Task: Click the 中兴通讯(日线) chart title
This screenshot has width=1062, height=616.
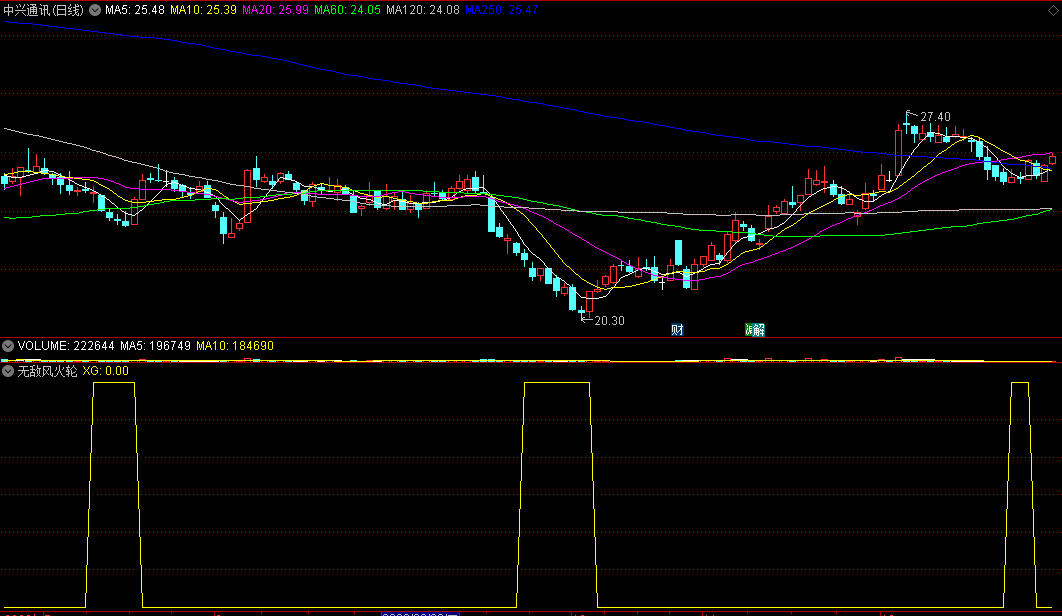Action: [x=43, y=10]
